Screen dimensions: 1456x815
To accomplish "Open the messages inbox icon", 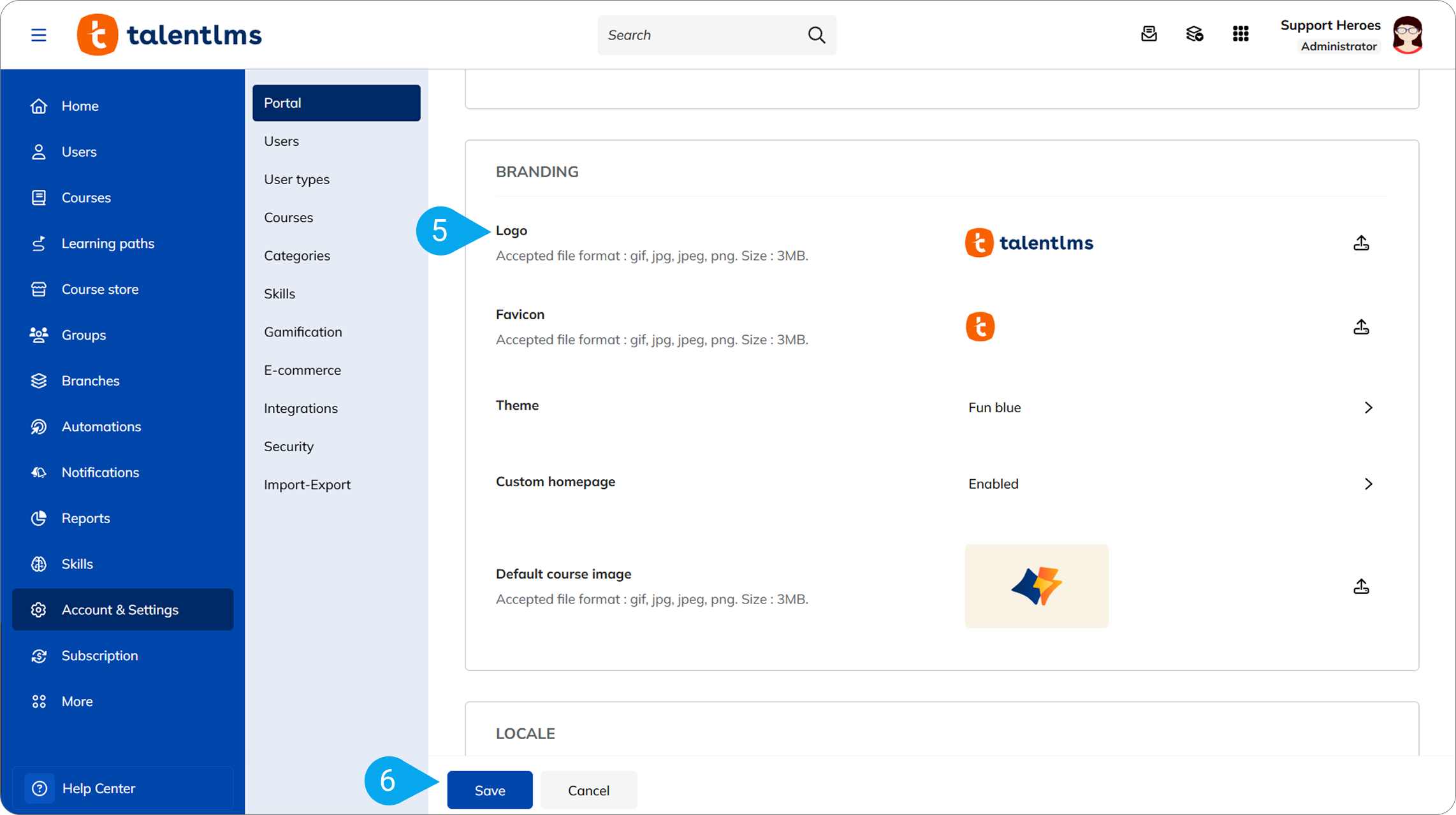I will point(1149,34).
